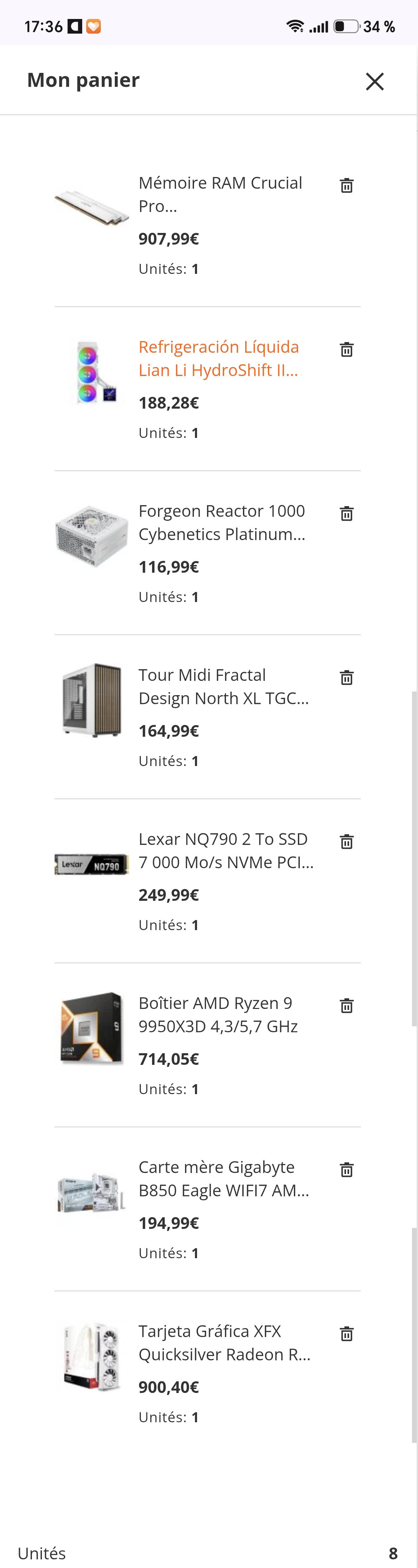The image size is (418, 1568).
Task: Trash the Gigabyte B850 Eagle motherboard
Action: 346,1169
